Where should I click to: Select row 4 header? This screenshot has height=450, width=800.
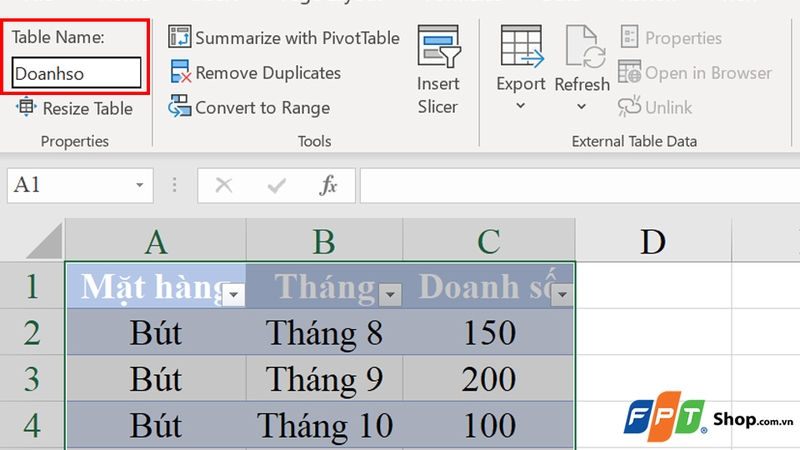click(x=32, y=424)
